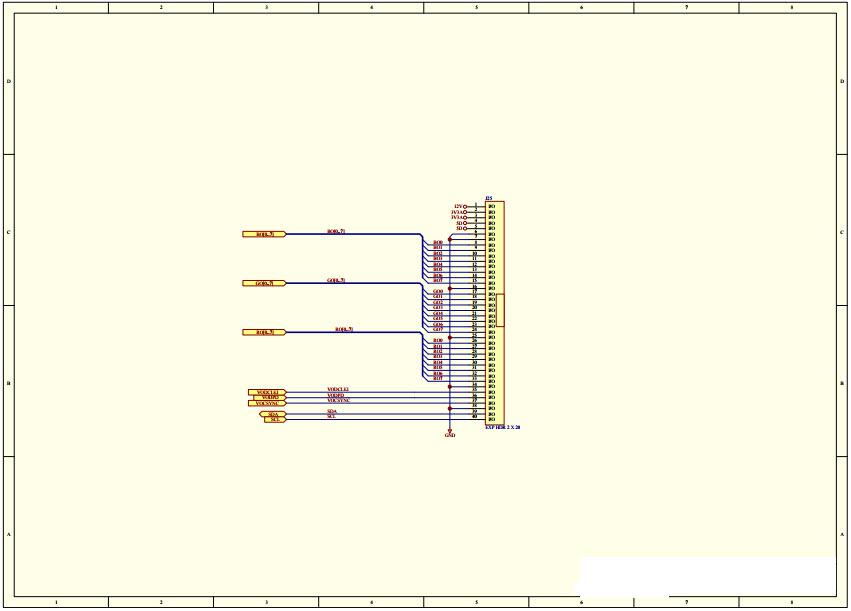The height and width of the screenshot is (611, 851).
Task: Click the GND power symbol below the connector
Action: pos(450,430)
